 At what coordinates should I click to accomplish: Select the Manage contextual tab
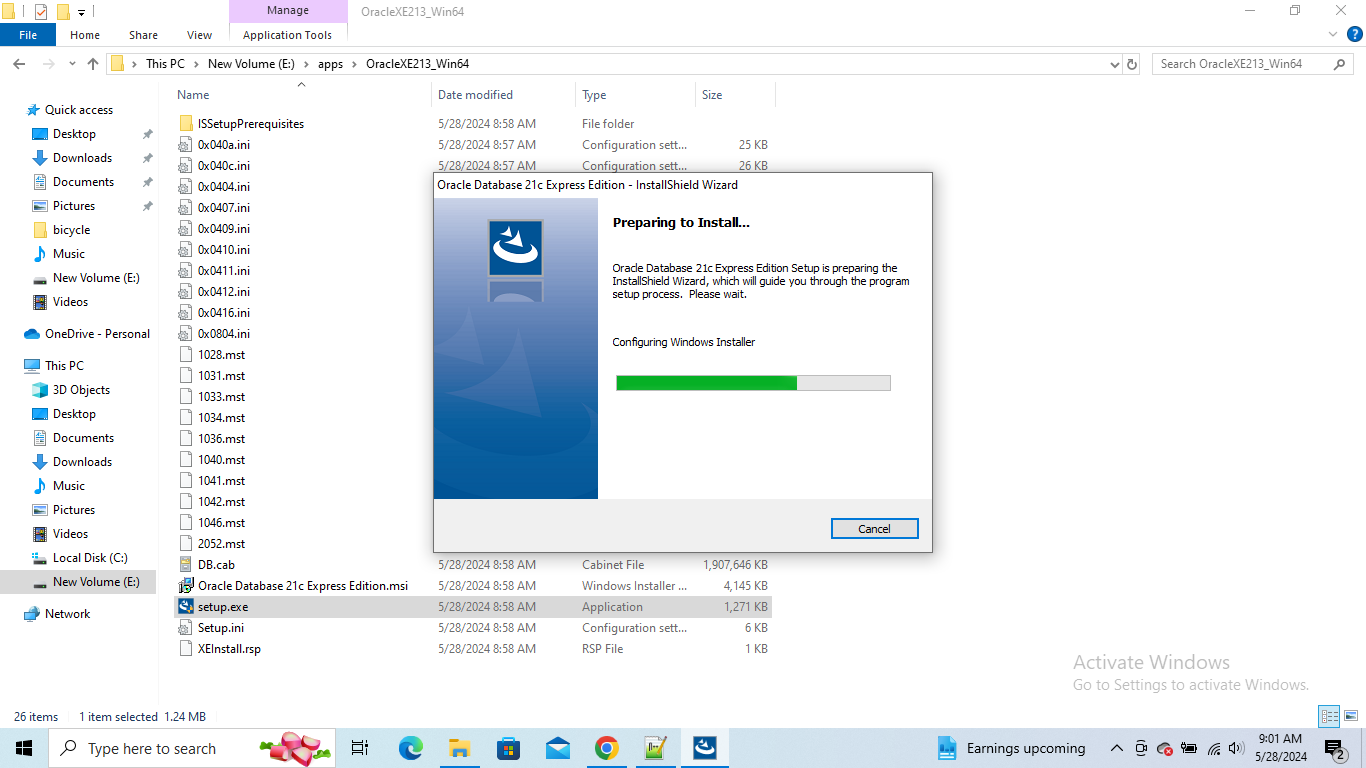[287, 11]
